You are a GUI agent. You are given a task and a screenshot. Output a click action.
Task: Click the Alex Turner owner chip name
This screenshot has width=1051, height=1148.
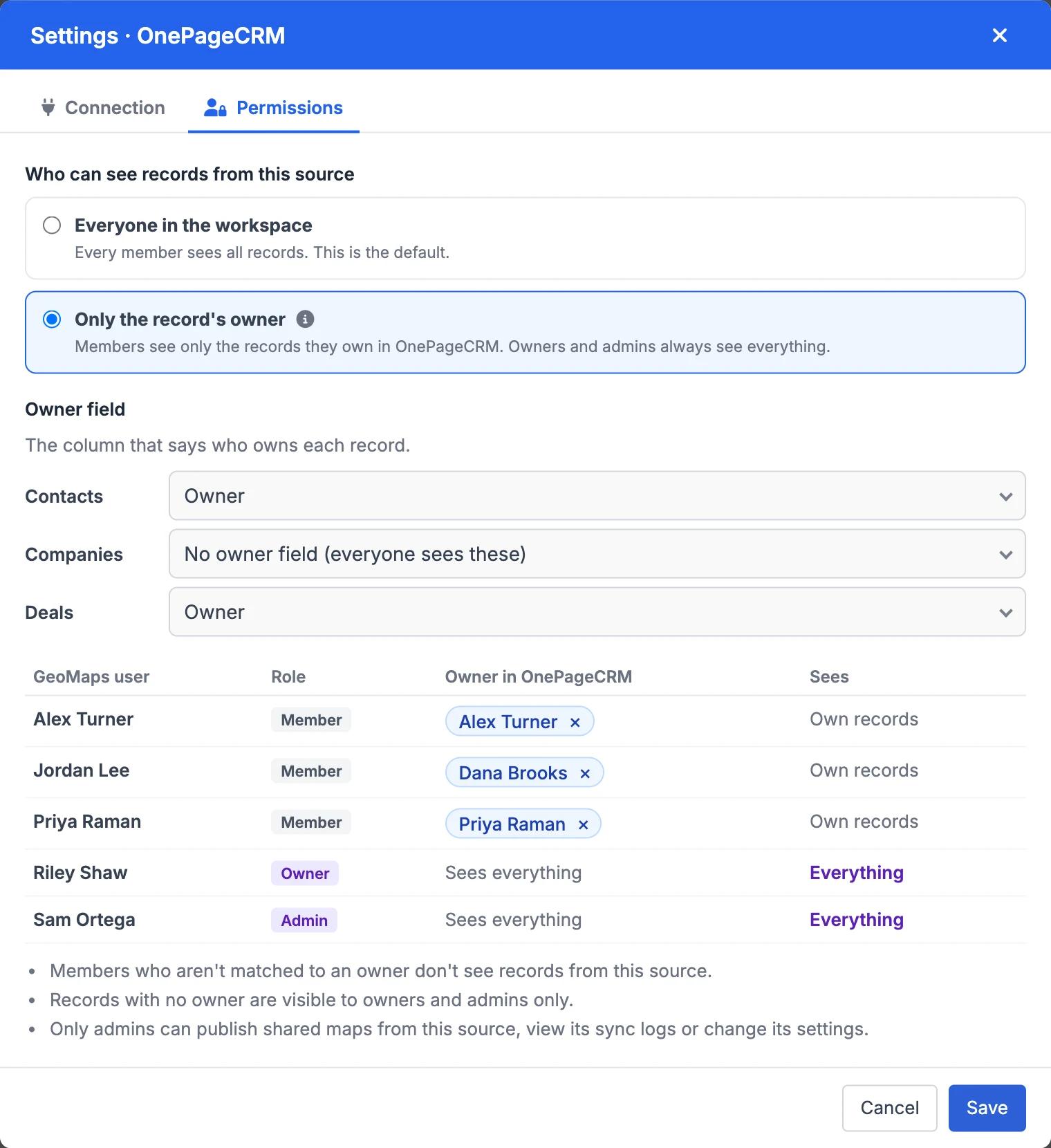508,722
